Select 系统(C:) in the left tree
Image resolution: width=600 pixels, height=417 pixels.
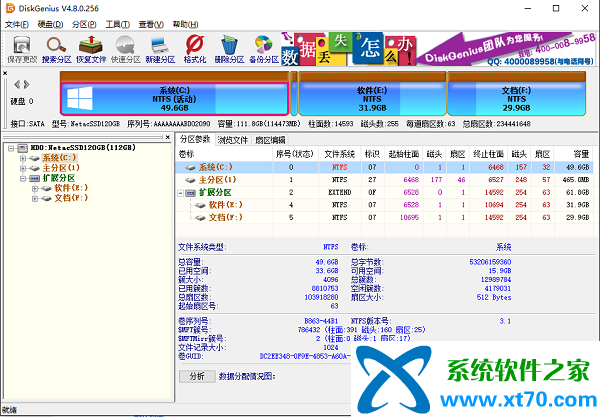59,158
